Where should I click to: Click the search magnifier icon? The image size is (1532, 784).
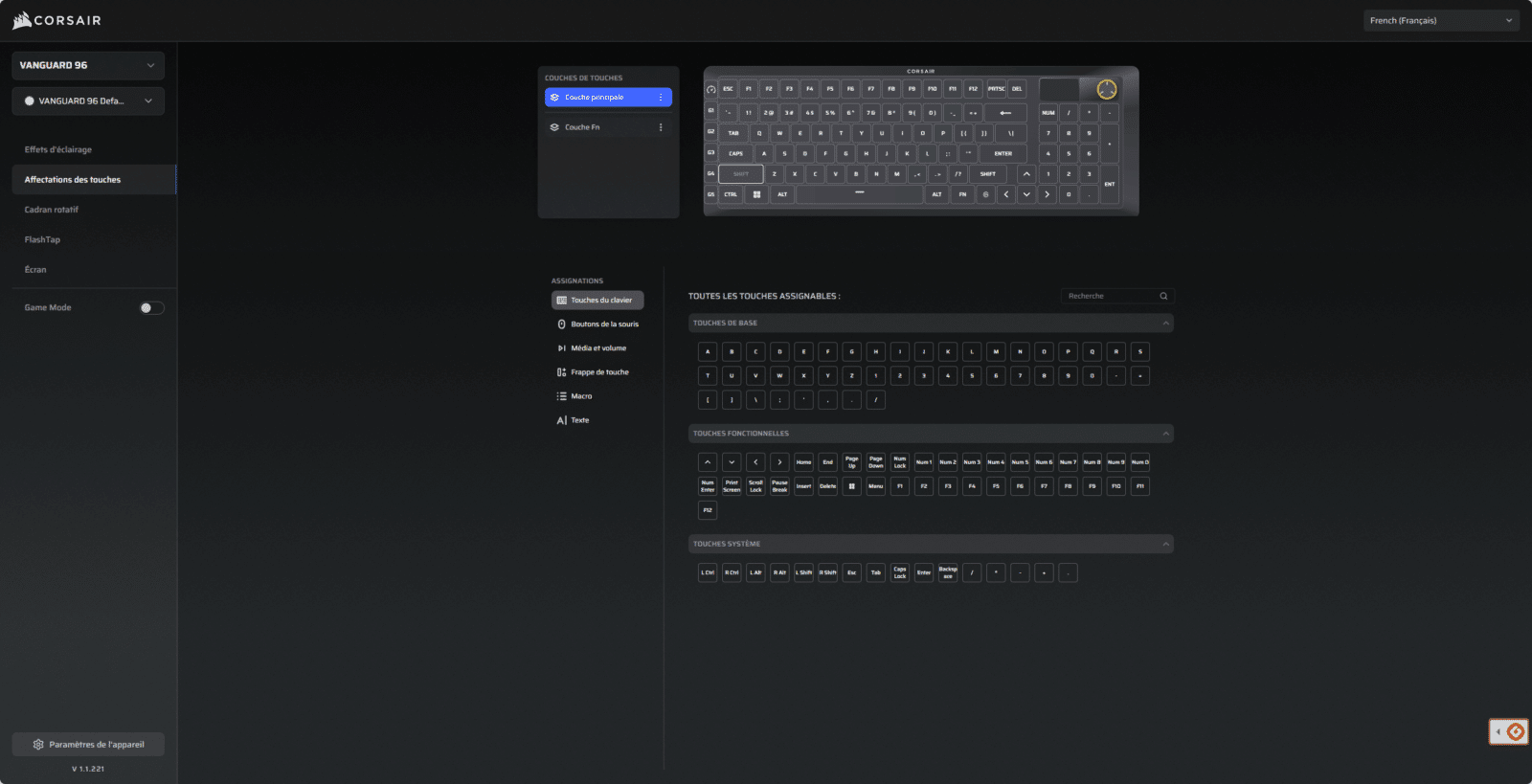pyautogui.click(x=1163, y=297)
